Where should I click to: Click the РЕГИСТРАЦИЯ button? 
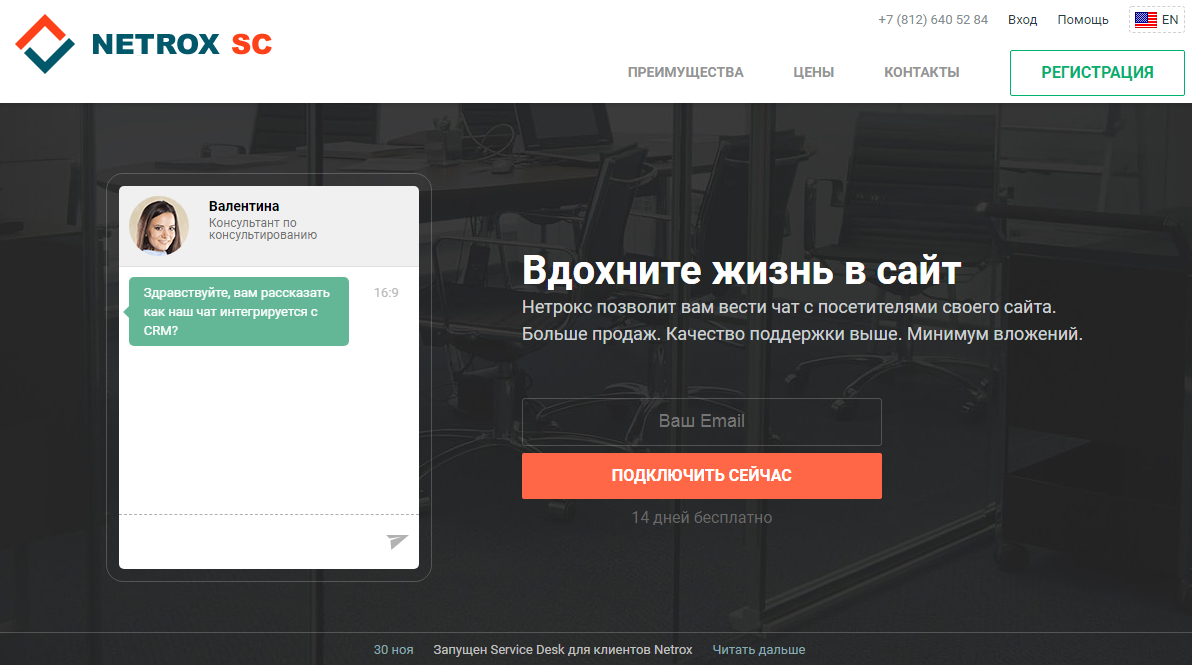coord(1097,73)
